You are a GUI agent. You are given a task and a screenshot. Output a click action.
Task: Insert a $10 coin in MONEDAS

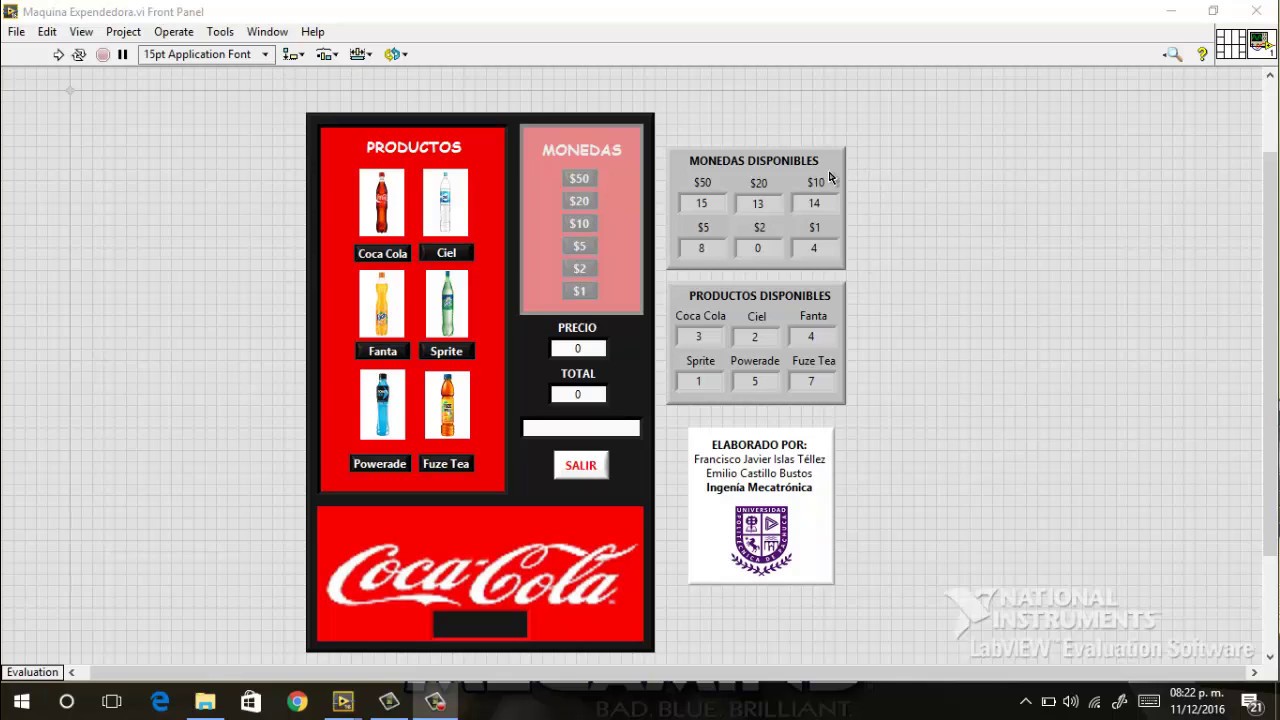point(579,224)
